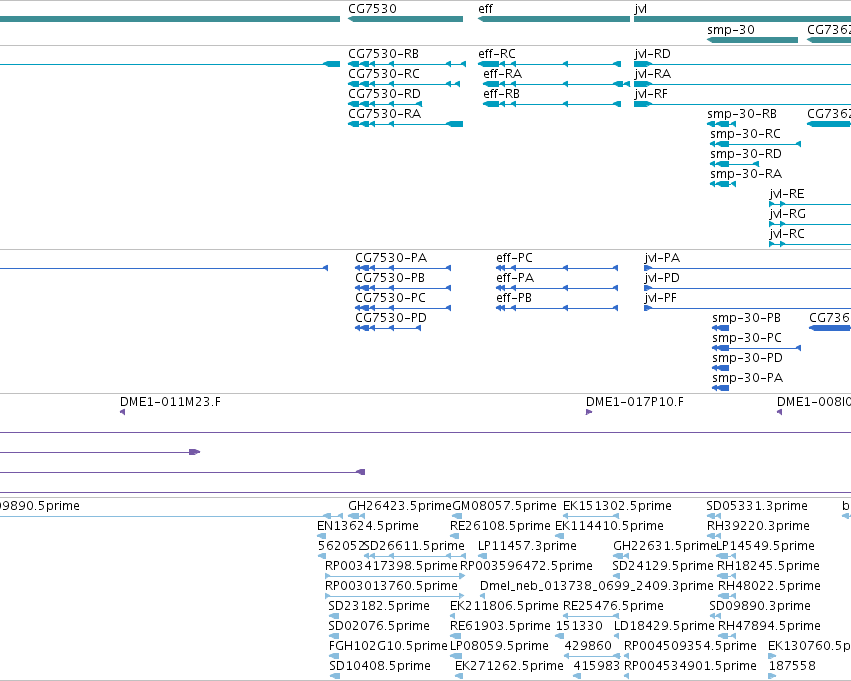Viewport: 851px width, 681px height.
Task: Select the CG7530 gene bar
Action: pos(405,19)
